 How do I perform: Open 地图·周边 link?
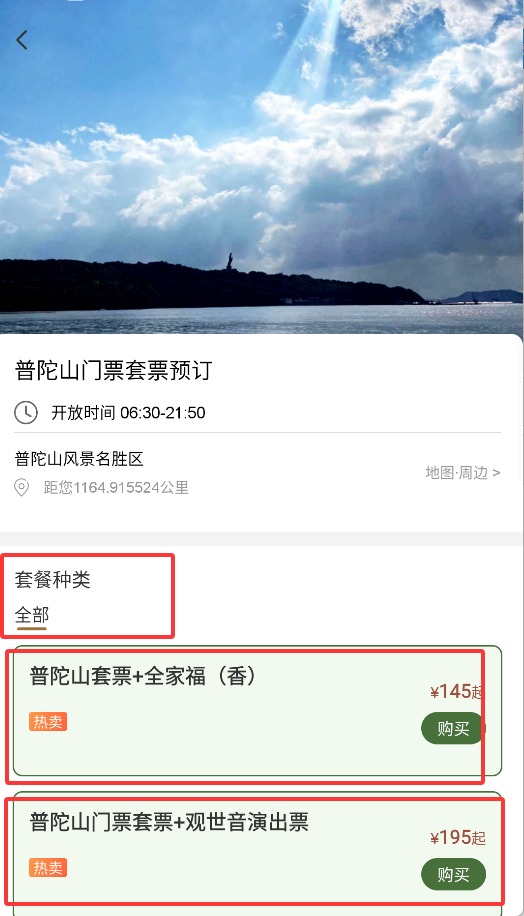coord(463,473)
